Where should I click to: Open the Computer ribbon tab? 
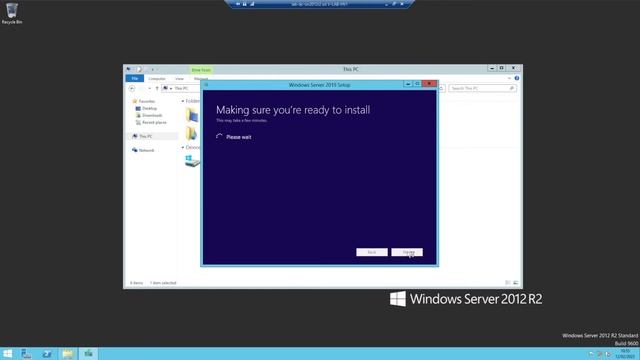coord(157,78)
